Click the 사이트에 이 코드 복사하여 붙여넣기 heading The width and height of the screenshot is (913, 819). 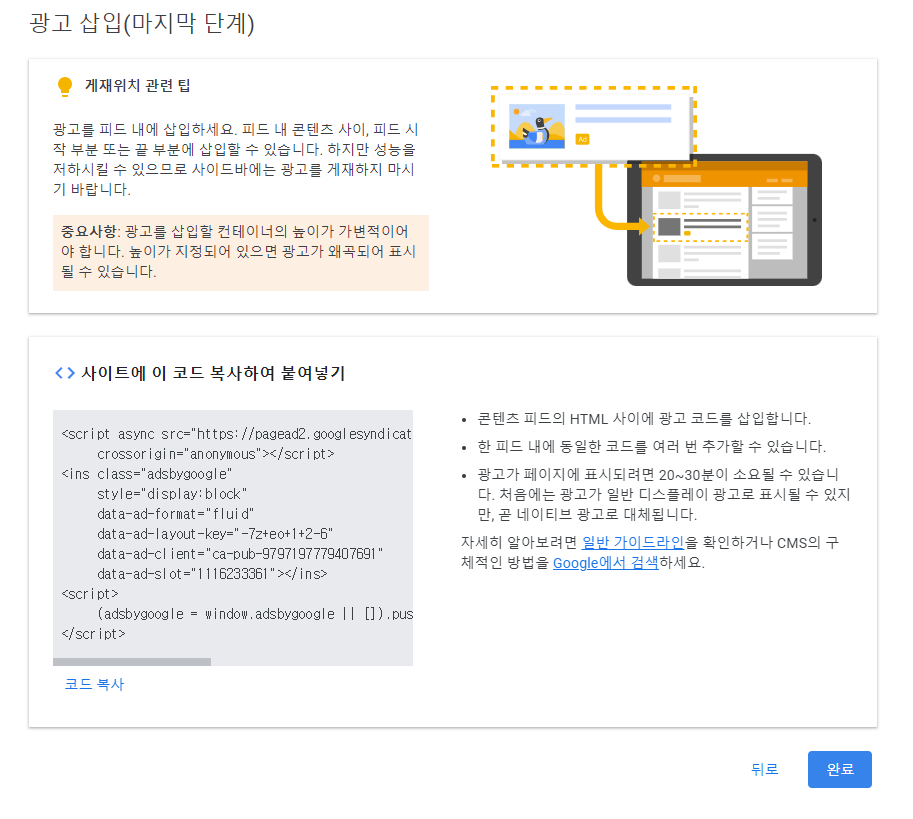point(213,373)
